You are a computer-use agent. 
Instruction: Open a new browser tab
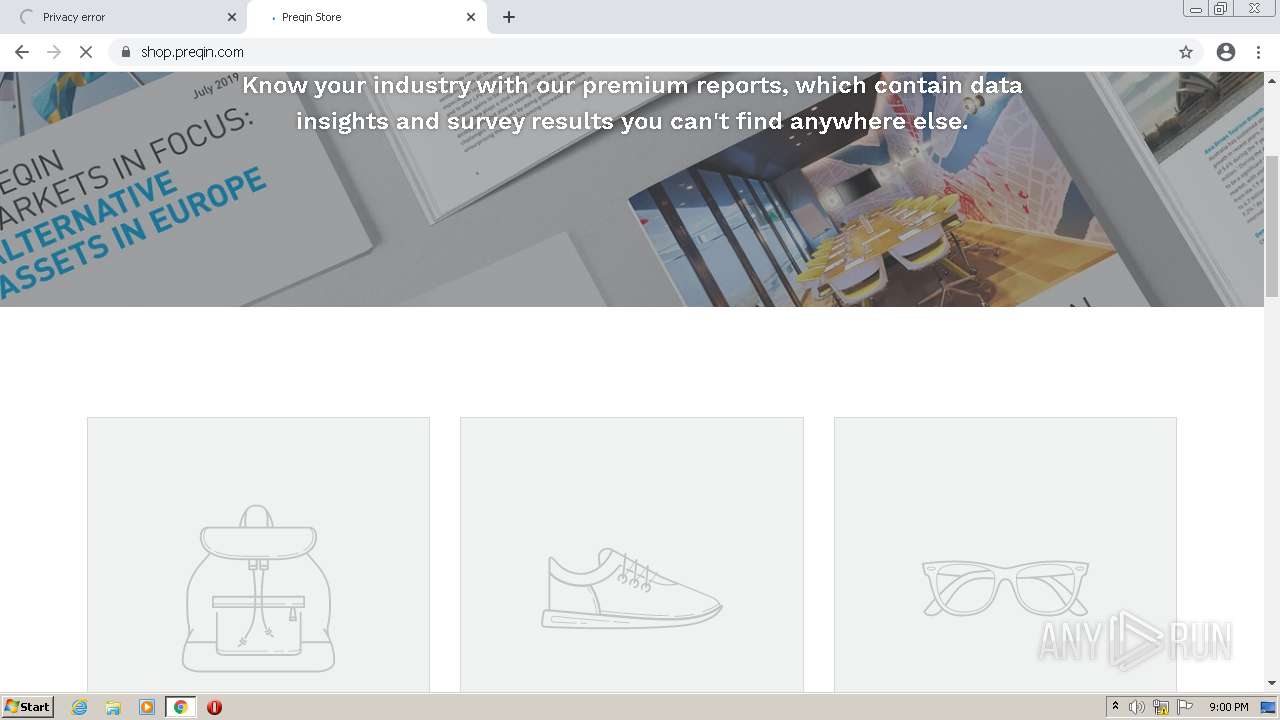tap(509, 17)
